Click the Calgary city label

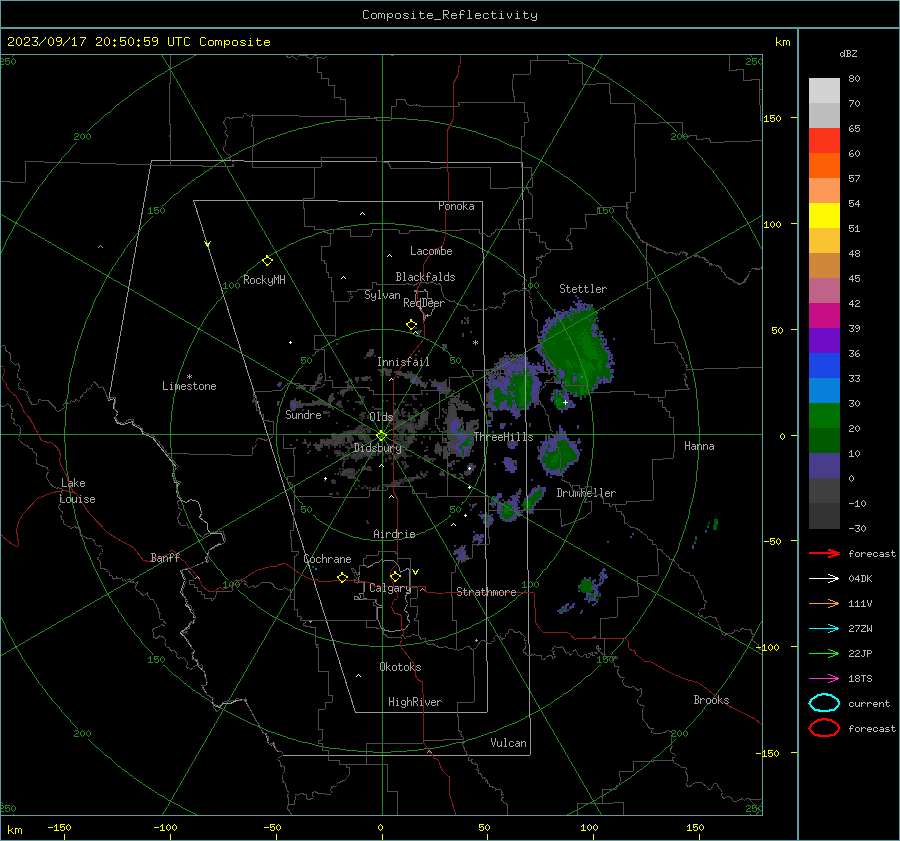[x=390, y=588]
